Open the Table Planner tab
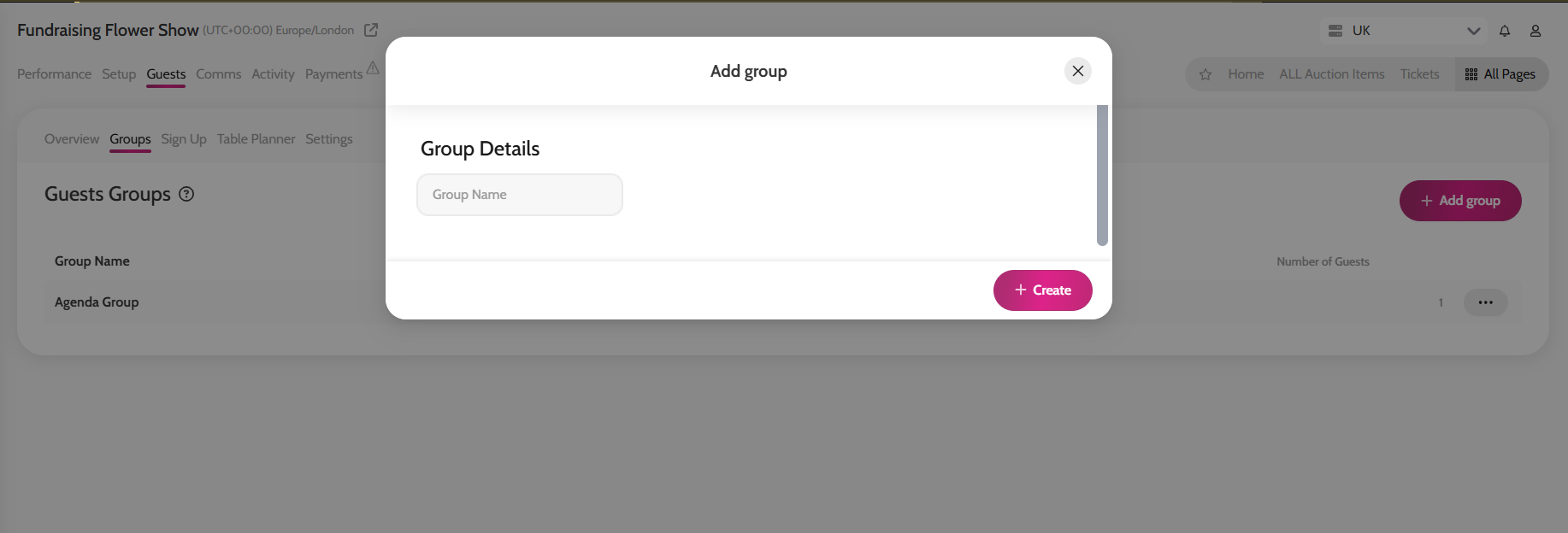The width and height of the screenshot is (1568, 533). coord(256,139)
